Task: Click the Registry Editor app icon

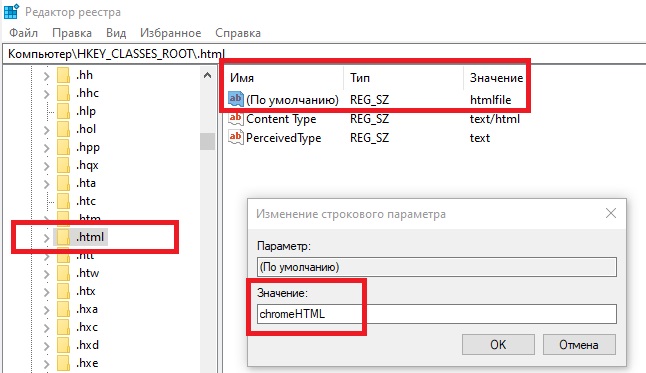Action: coord(11,11)
